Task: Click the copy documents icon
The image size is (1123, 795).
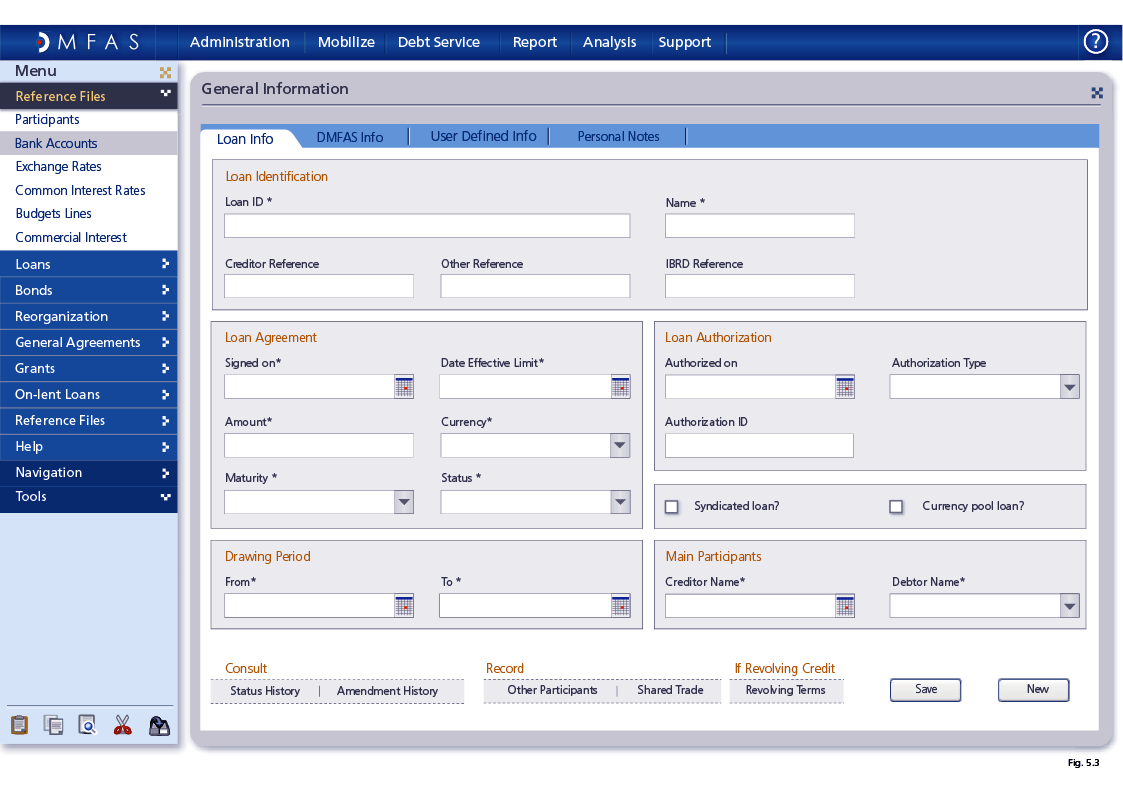Action: pyautogui.click(x=54, y=725)
